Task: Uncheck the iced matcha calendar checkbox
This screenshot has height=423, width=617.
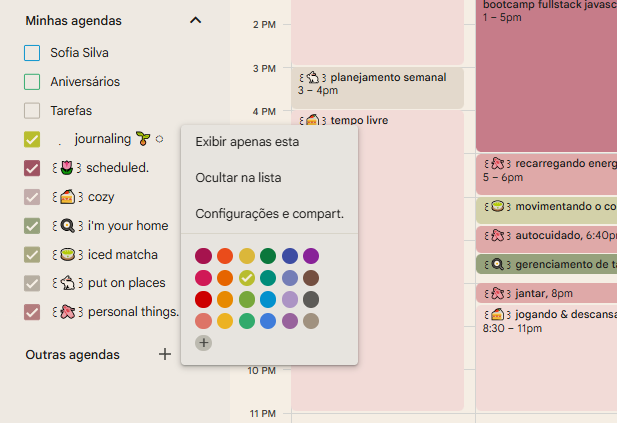Action: click(x=32, y=255)
